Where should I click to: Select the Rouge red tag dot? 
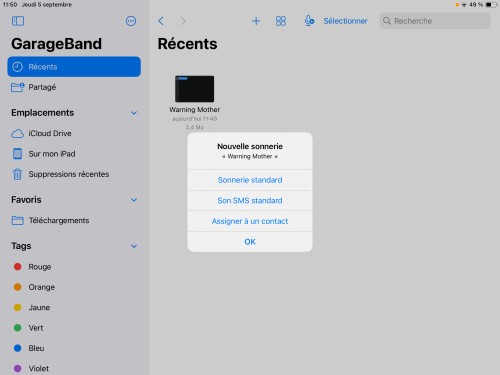18,267
